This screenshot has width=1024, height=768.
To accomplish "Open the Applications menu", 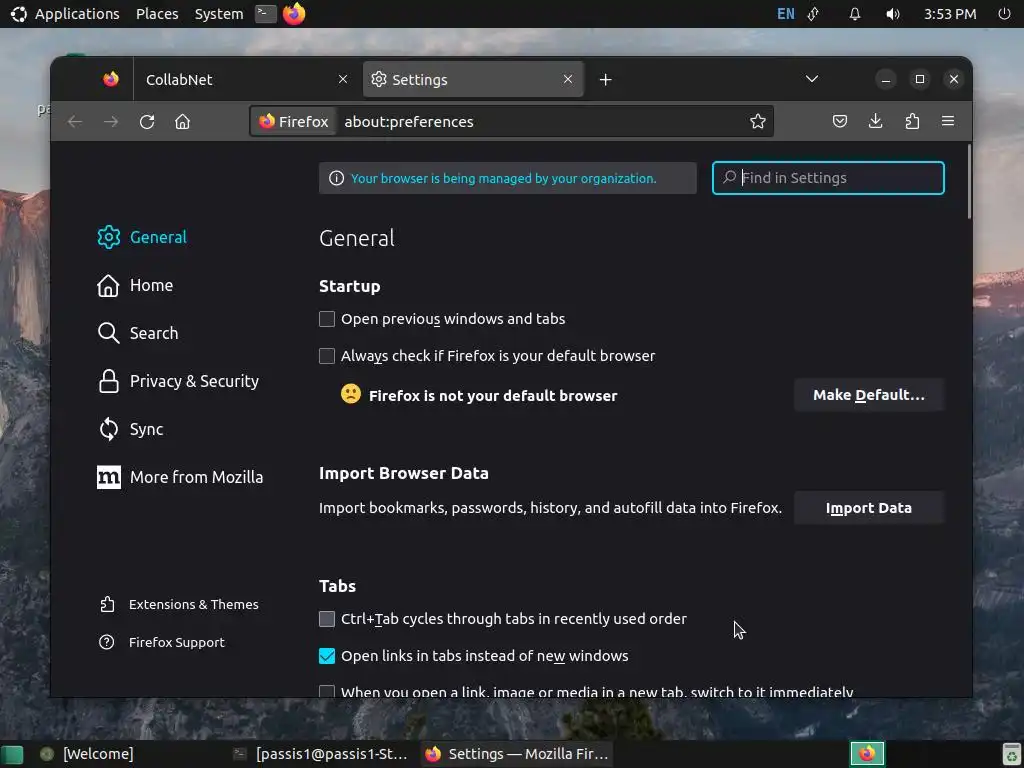I will point(66,14).
